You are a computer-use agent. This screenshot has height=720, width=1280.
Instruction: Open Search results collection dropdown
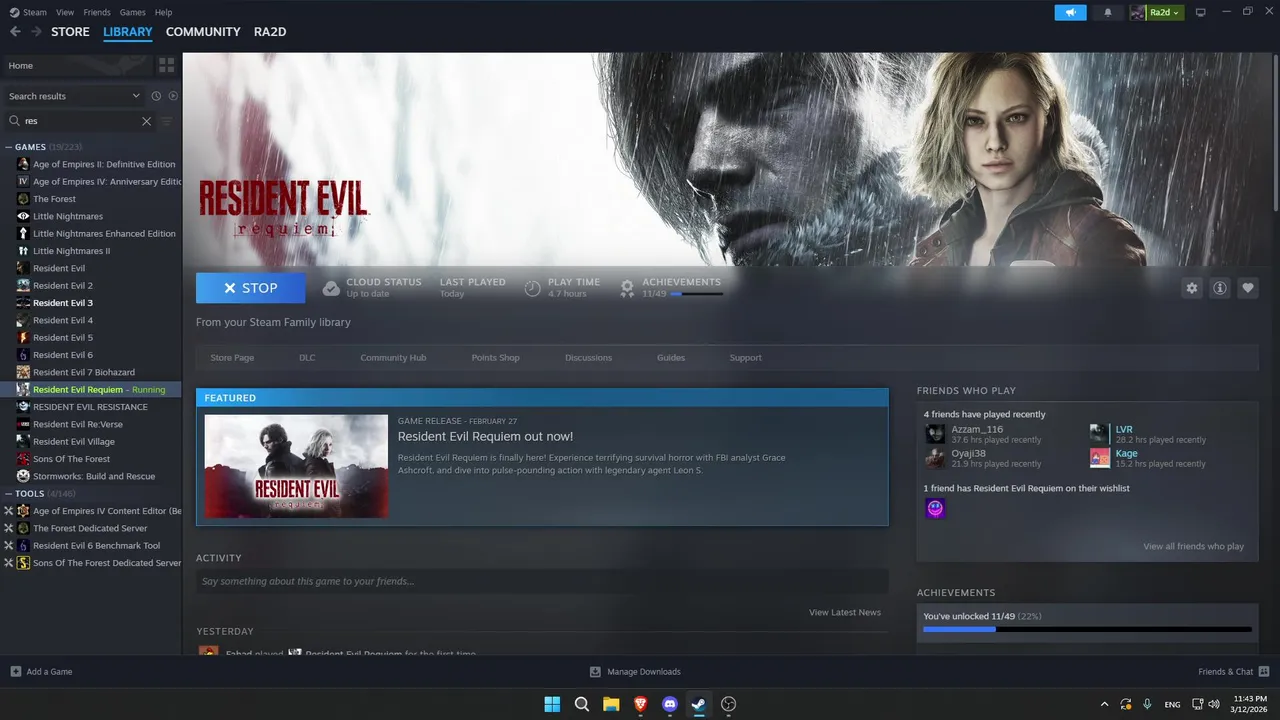point(75,96)
